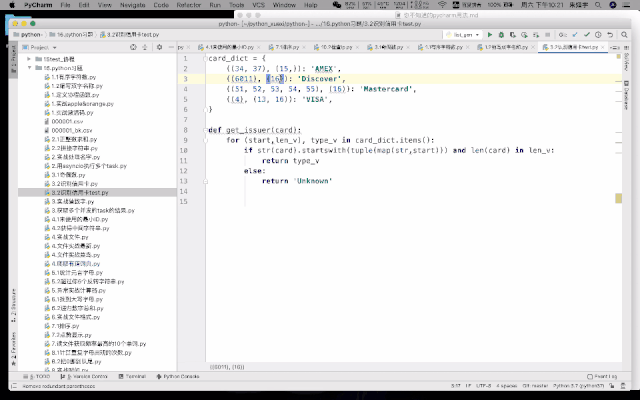Expand the 15test folder in tree
Image resolution: width=640 pixels, height=400 pixels.
tap(29, 59)
